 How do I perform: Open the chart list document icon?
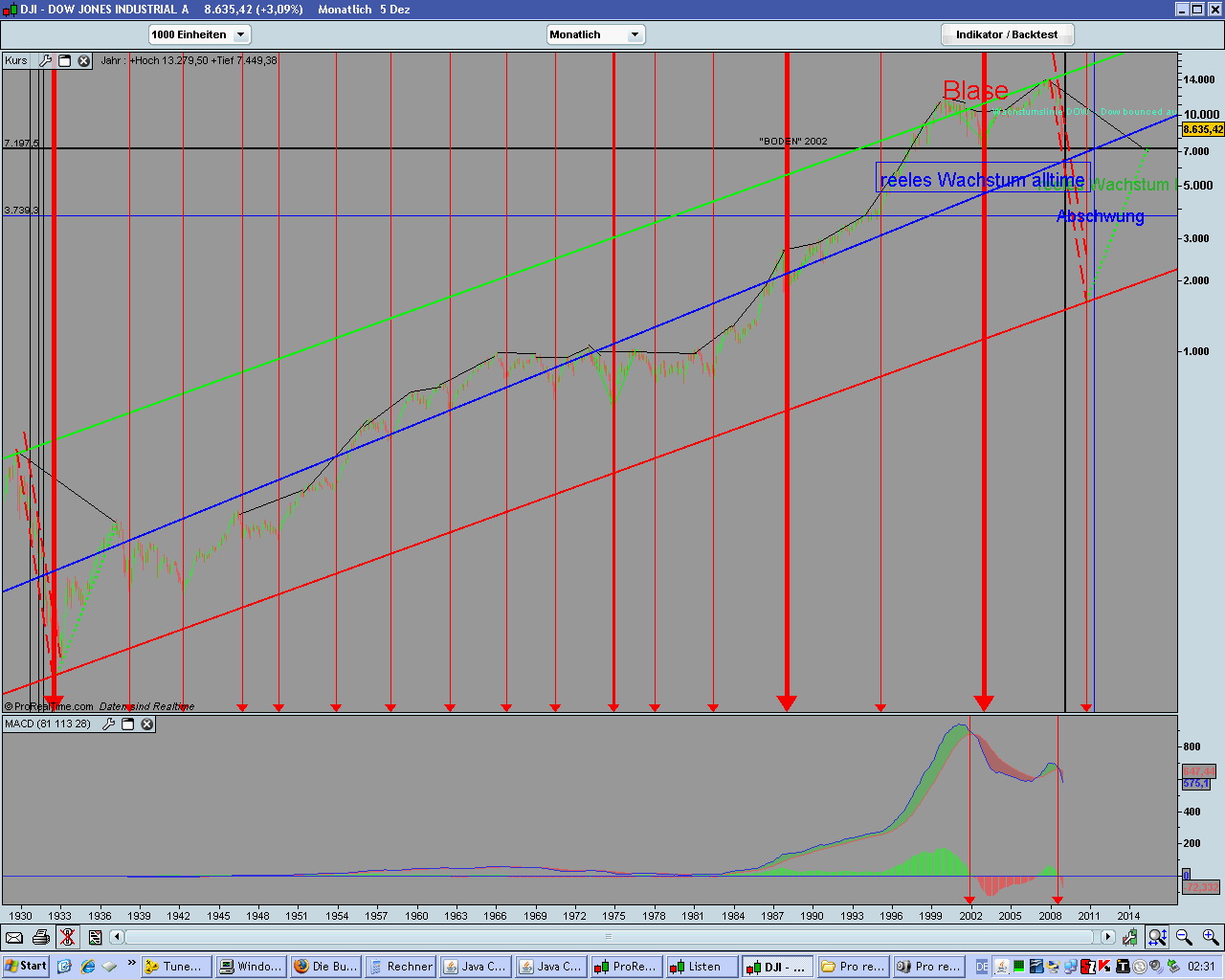95,937
